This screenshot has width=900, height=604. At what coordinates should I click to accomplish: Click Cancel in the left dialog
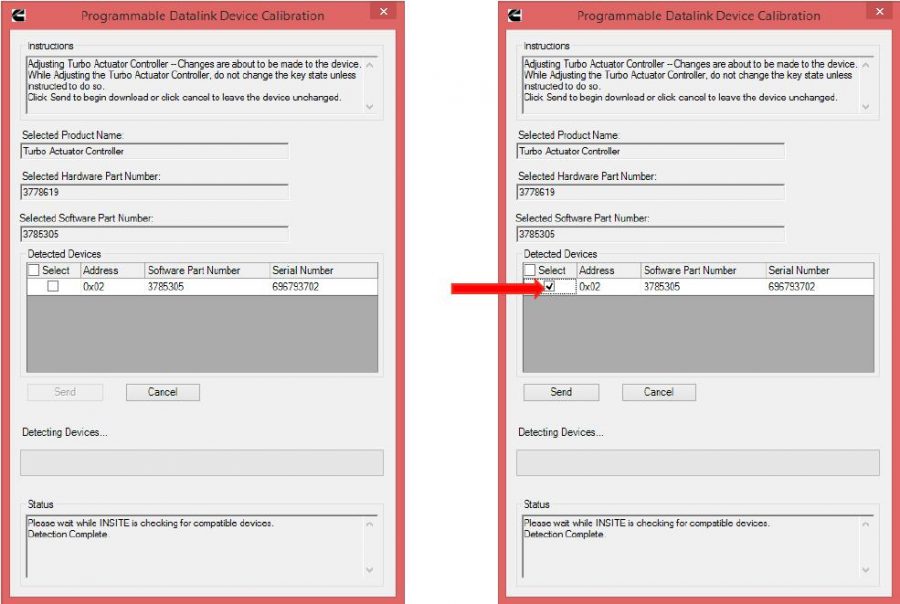pos(162,392)
